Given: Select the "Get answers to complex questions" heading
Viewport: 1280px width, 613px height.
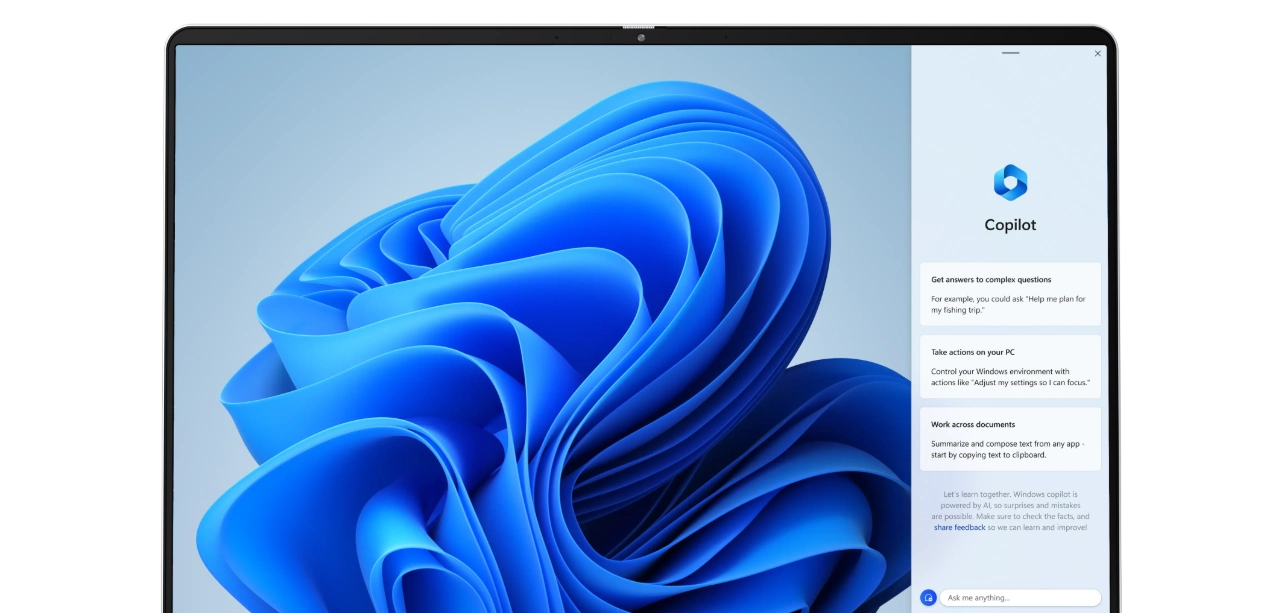Looking at the screenshot, I should click(991, 280).
